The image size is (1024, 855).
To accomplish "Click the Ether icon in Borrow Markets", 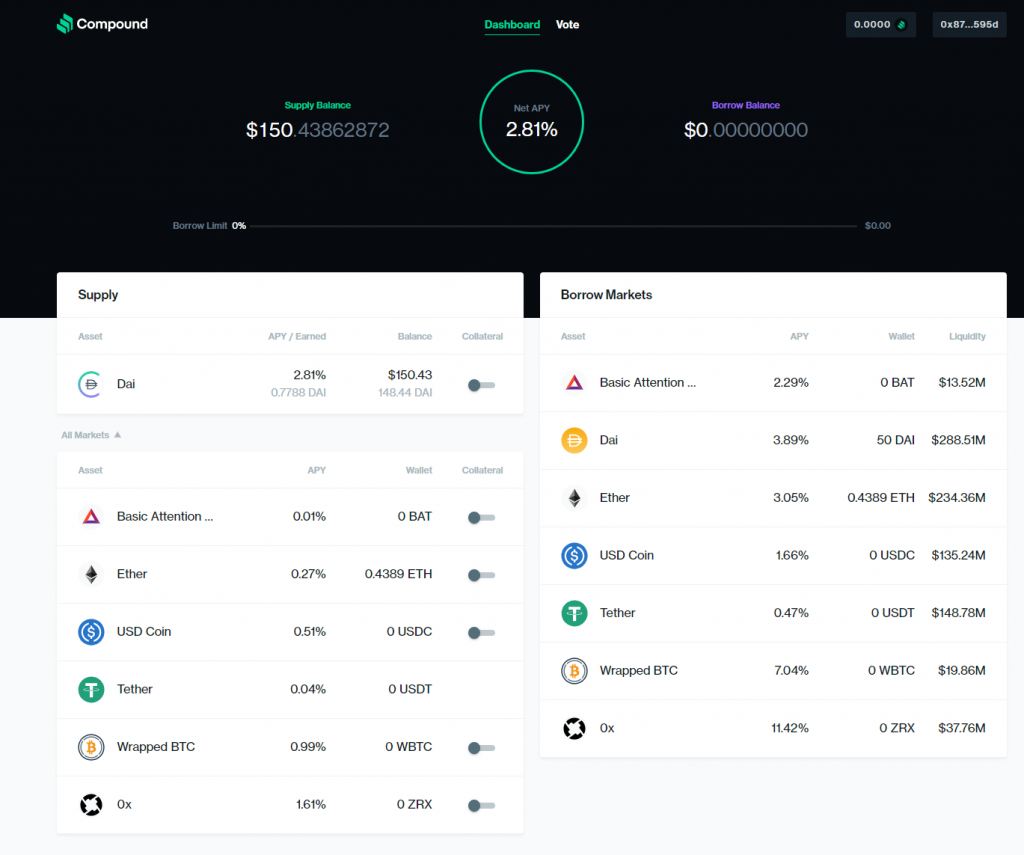I will point(574,498).
